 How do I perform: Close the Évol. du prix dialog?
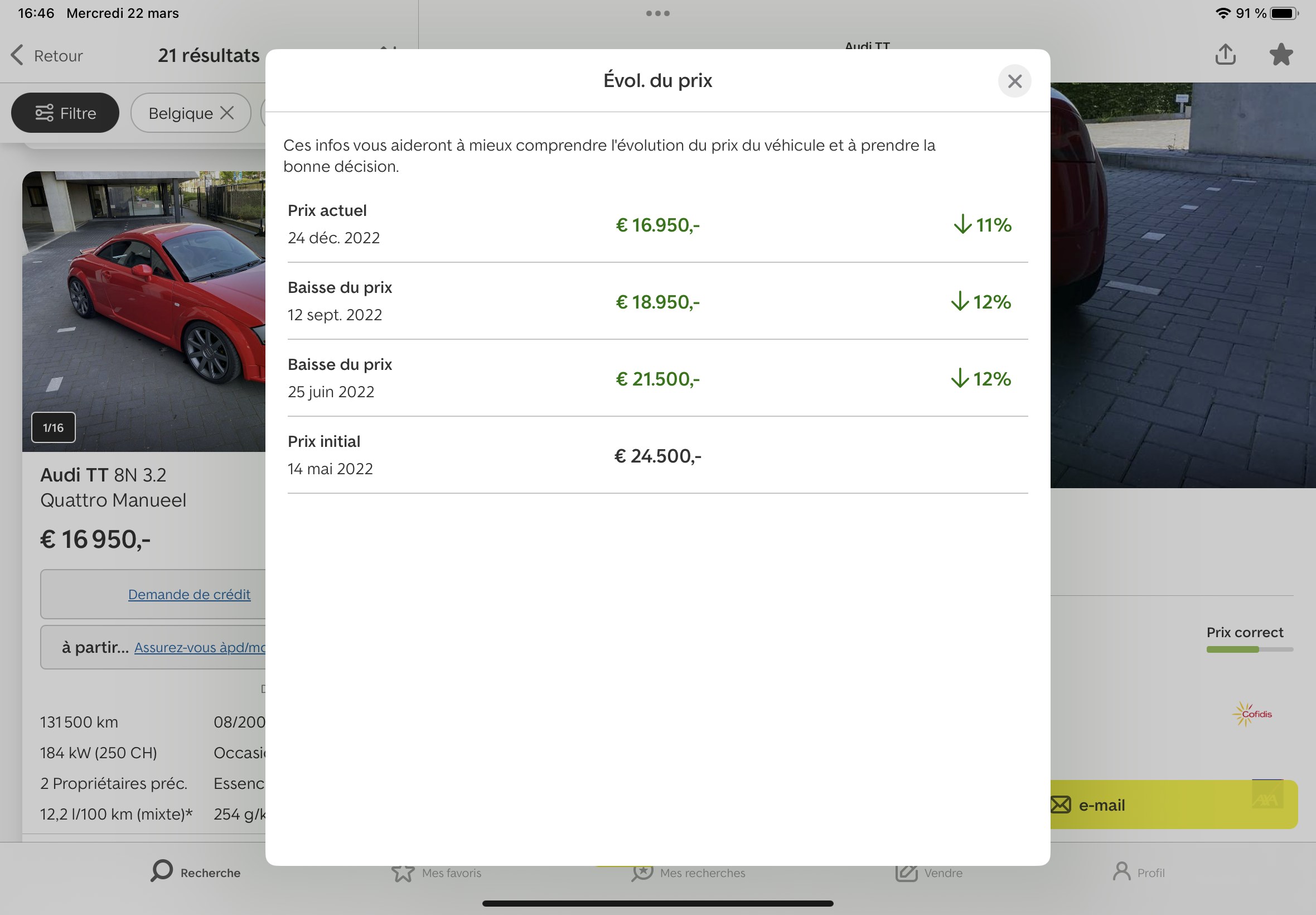[1014, 81]
